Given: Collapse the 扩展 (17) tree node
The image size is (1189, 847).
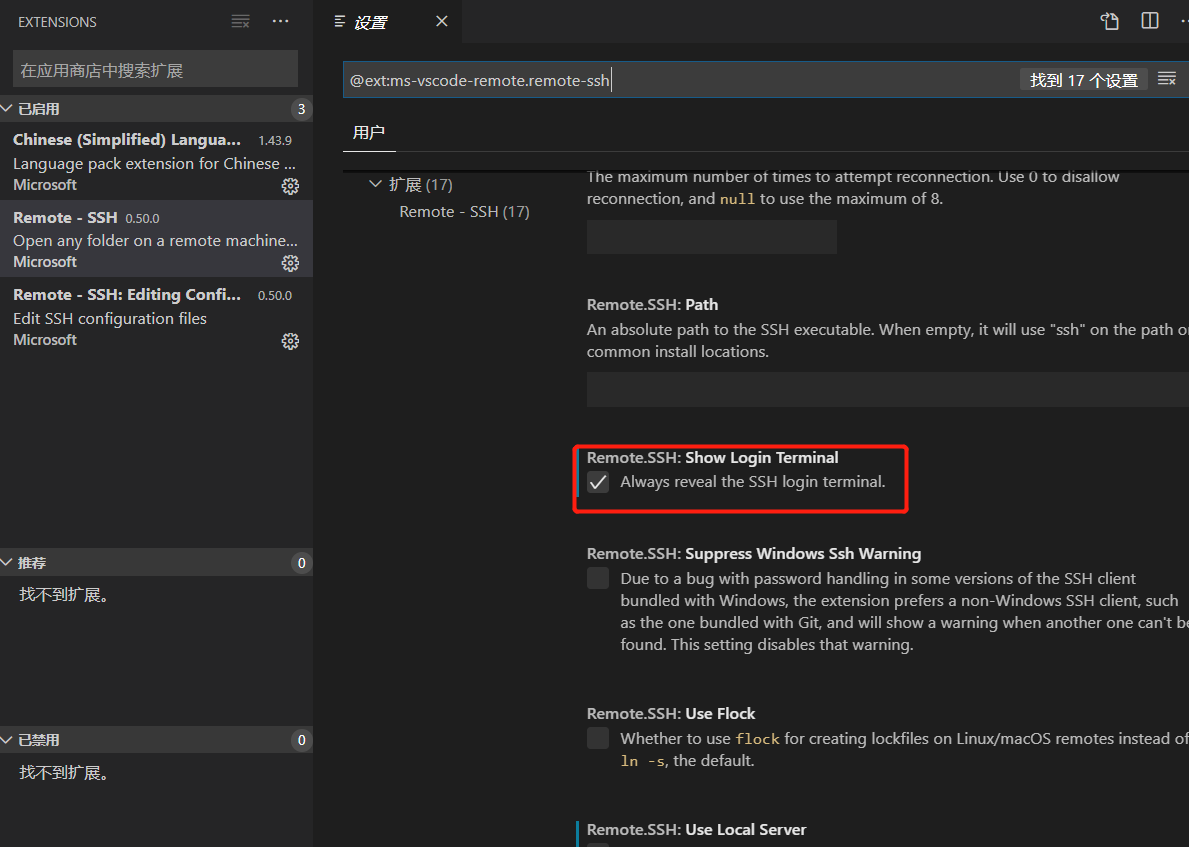Looking at the screenshot, I should point(375,184).
